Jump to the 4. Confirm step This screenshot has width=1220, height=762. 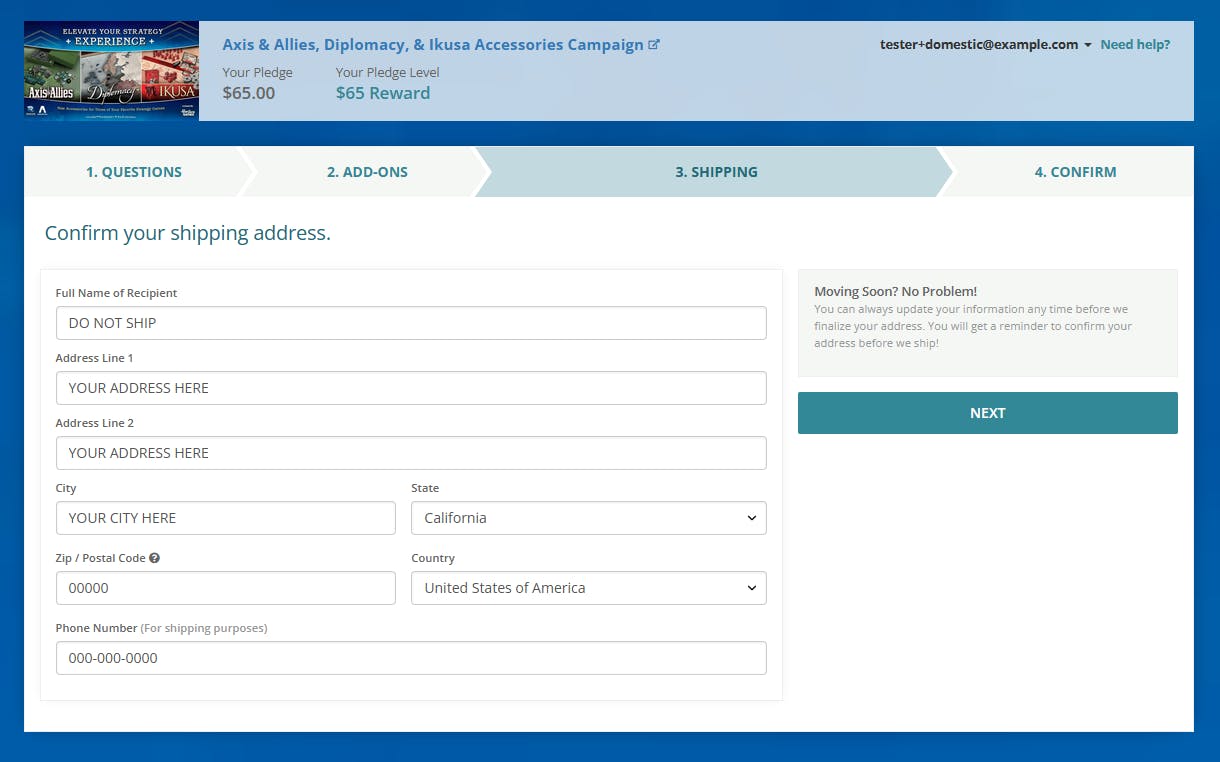click(x=1075, y=172)
